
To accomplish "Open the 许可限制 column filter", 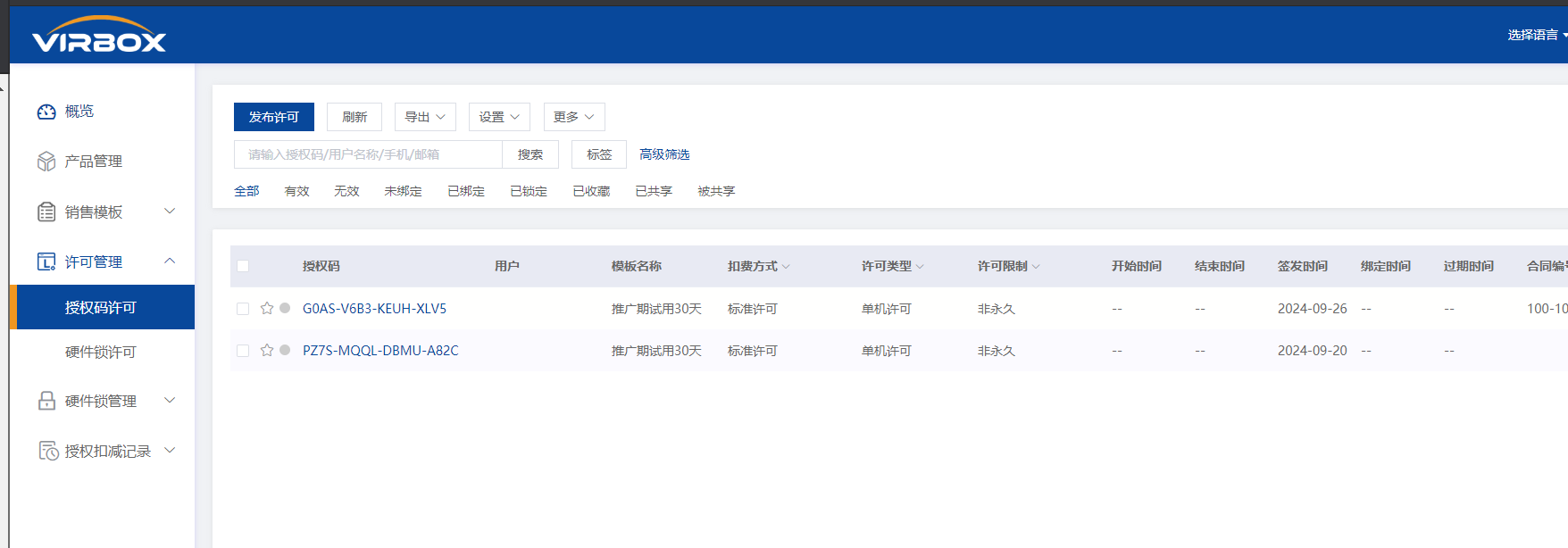I will [1036, 266].
